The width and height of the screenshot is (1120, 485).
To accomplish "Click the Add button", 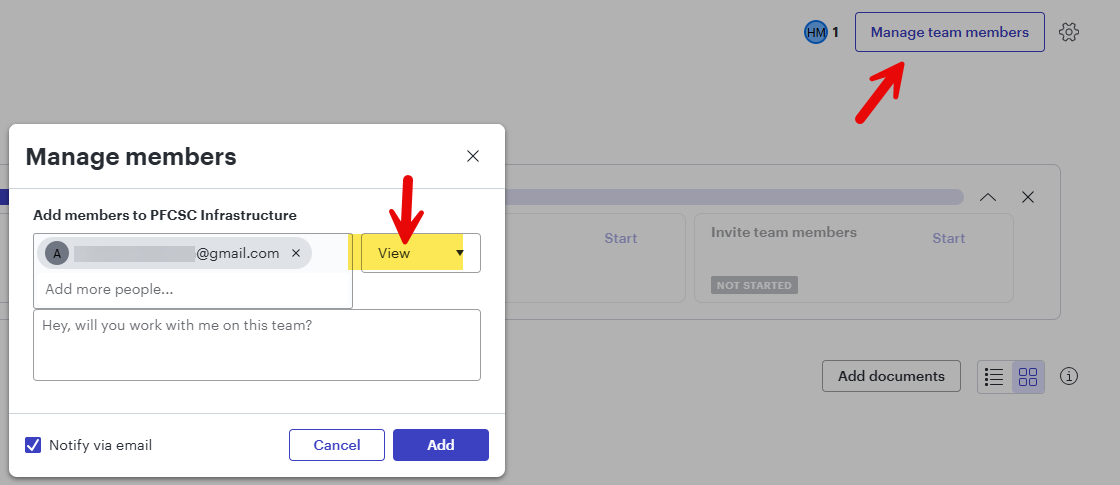I will (x=440, y=445).
